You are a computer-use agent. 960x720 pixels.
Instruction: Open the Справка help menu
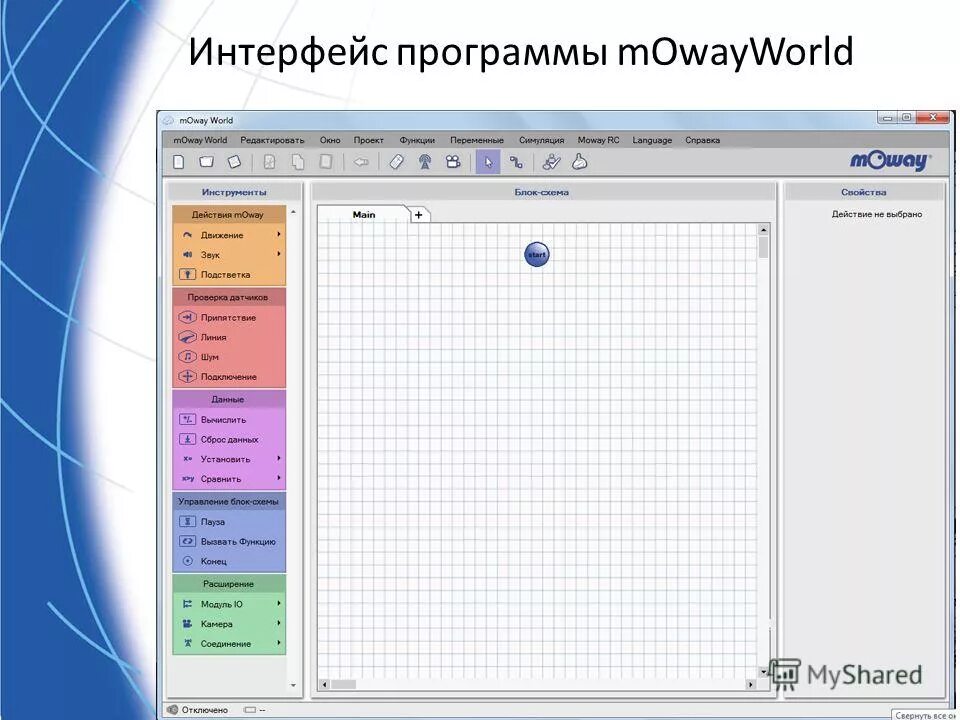coord(702,140)
